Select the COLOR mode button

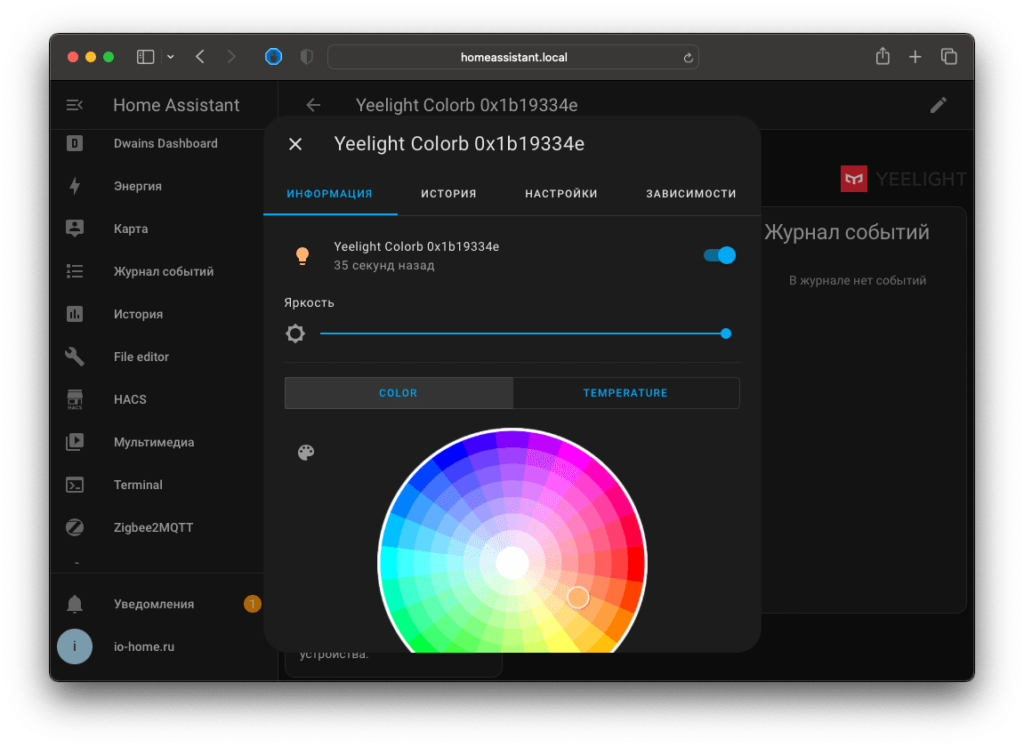click(398, 393)
